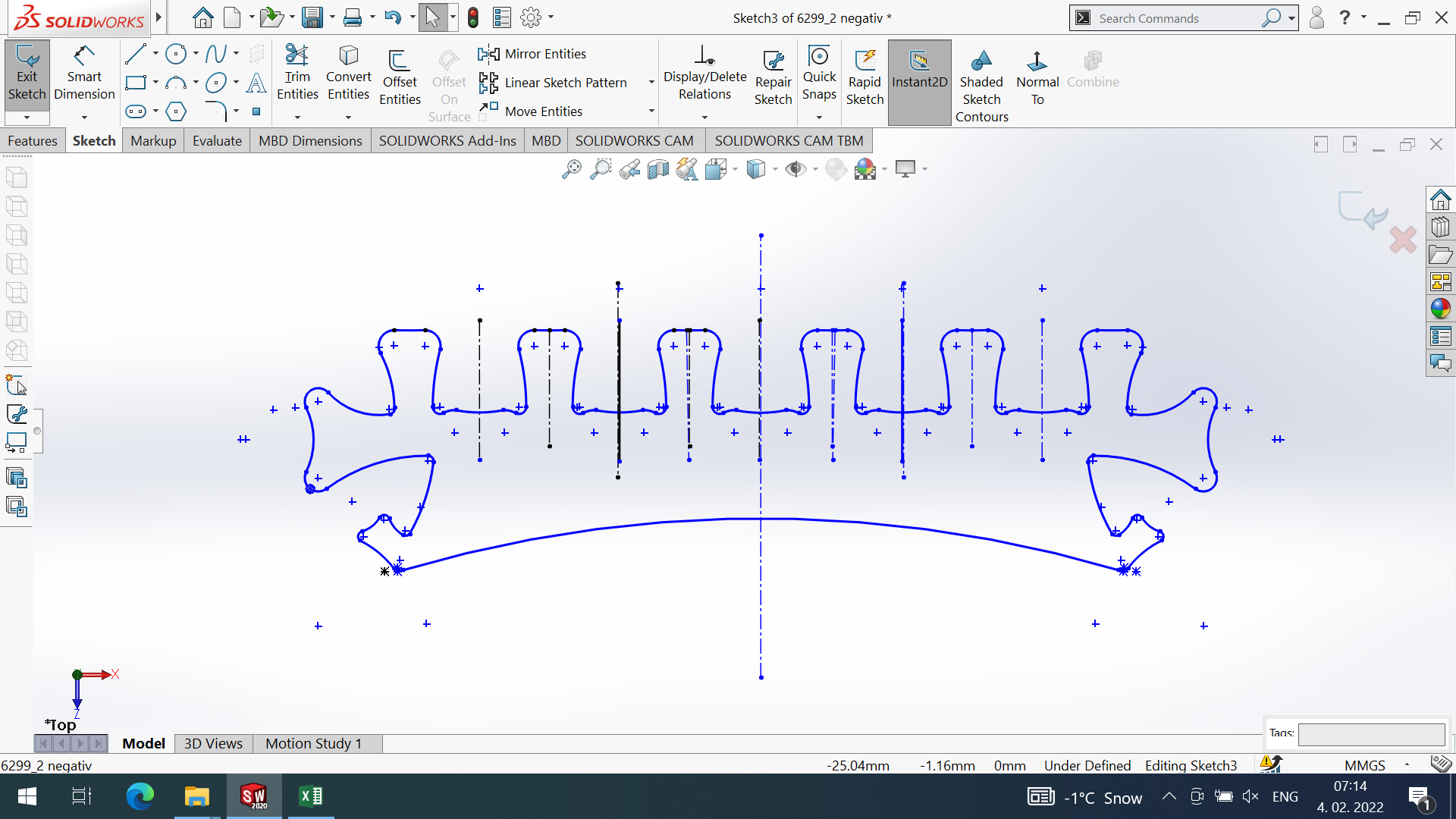
Task: Activate Convert Entities tool
Action: click(x=348, y=74)
